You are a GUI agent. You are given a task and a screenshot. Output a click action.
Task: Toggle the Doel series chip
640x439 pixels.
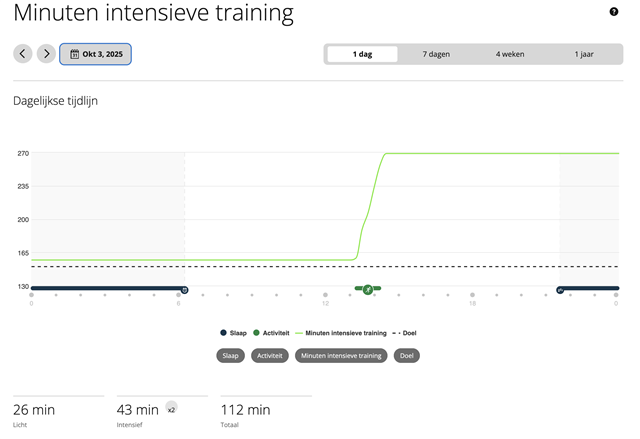(406, 355)
